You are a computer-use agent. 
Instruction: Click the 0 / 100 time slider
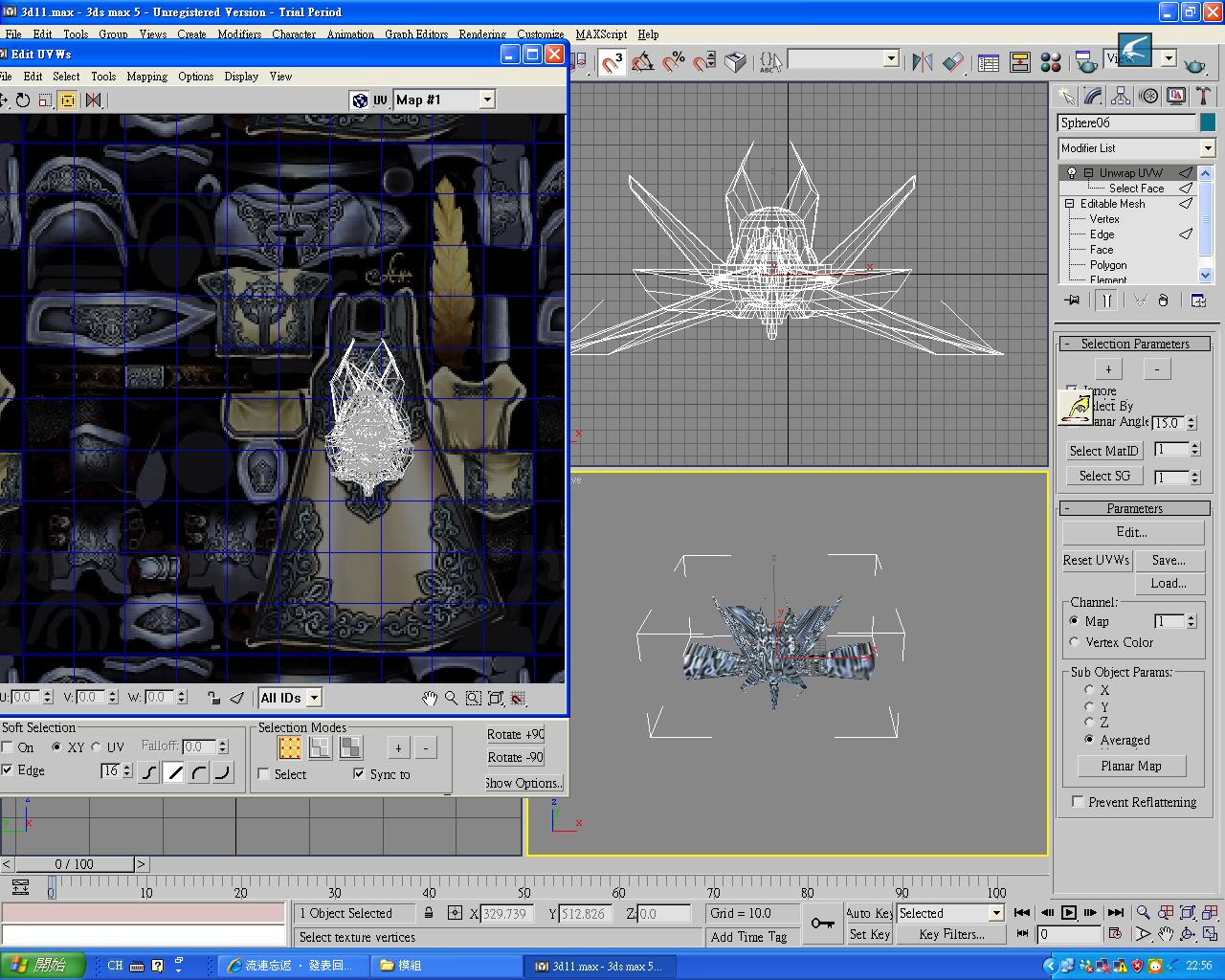(x=74, y=864)
